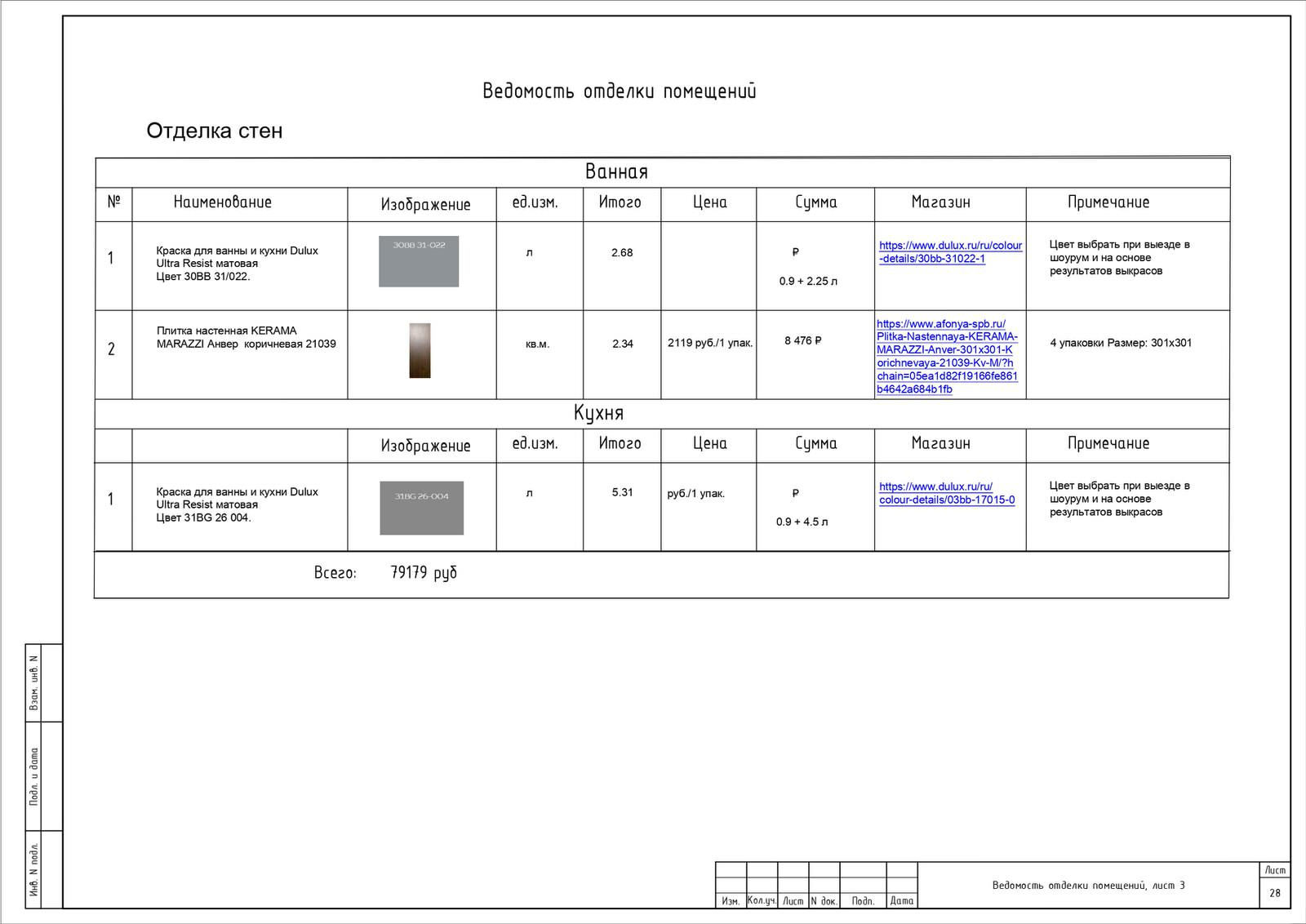Click the volume '0.9 + 4.5 л'
The height and width of the screenshot is (924, 1306).
802,522
